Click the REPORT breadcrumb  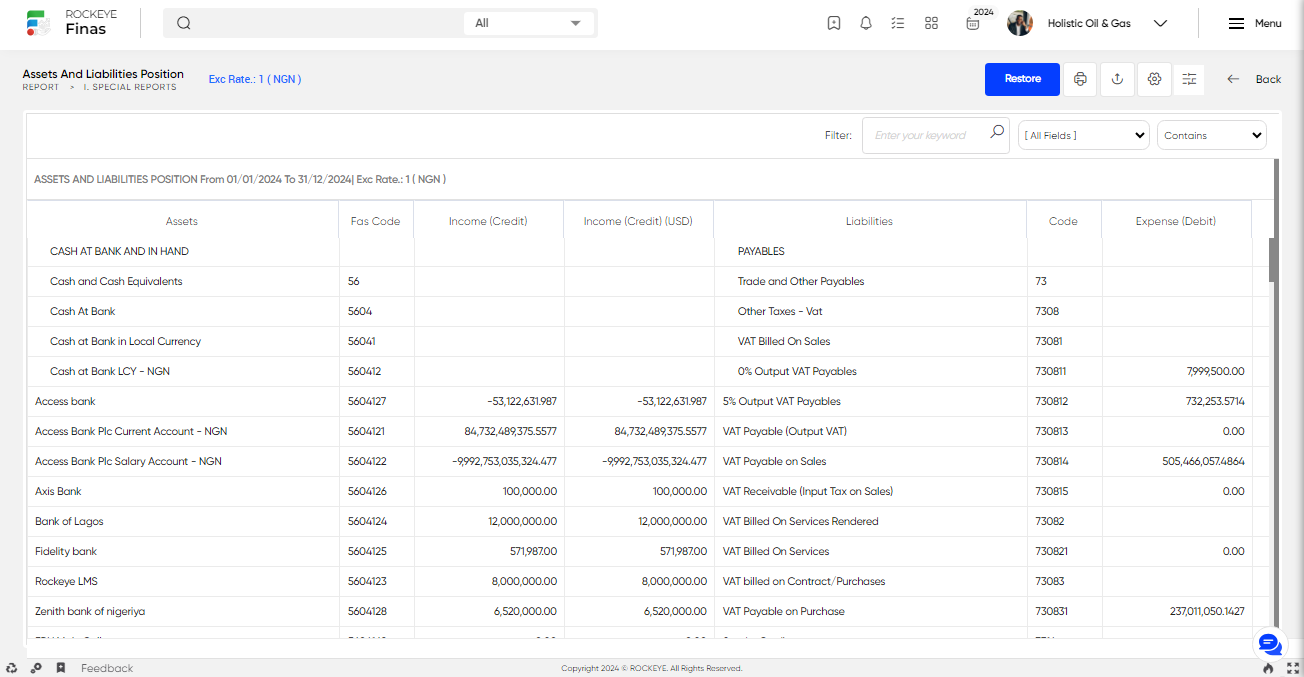41,88
